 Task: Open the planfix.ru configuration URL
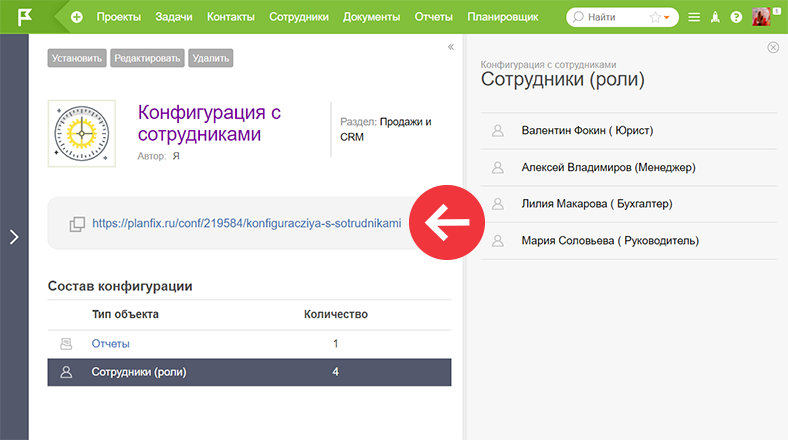click(247, 223)
